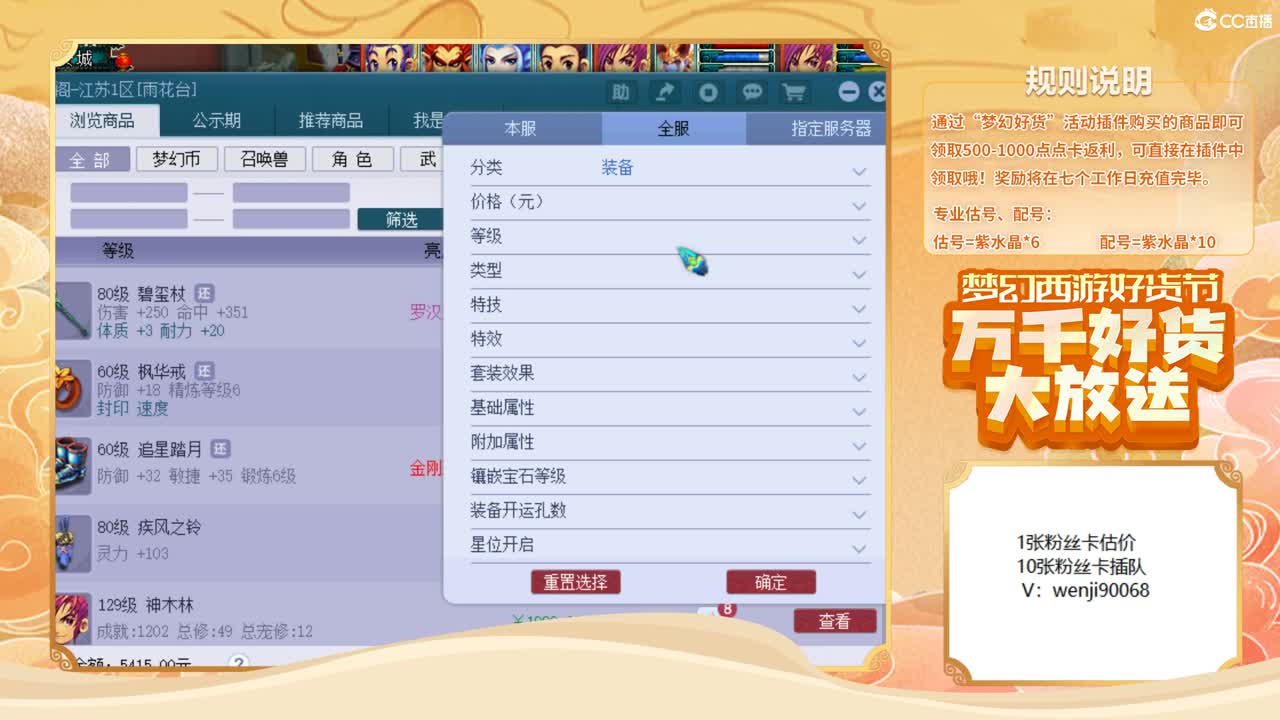The image size is (1280, 720).
Task: Select the 角色 category button
Action: [x=352, y=159]
